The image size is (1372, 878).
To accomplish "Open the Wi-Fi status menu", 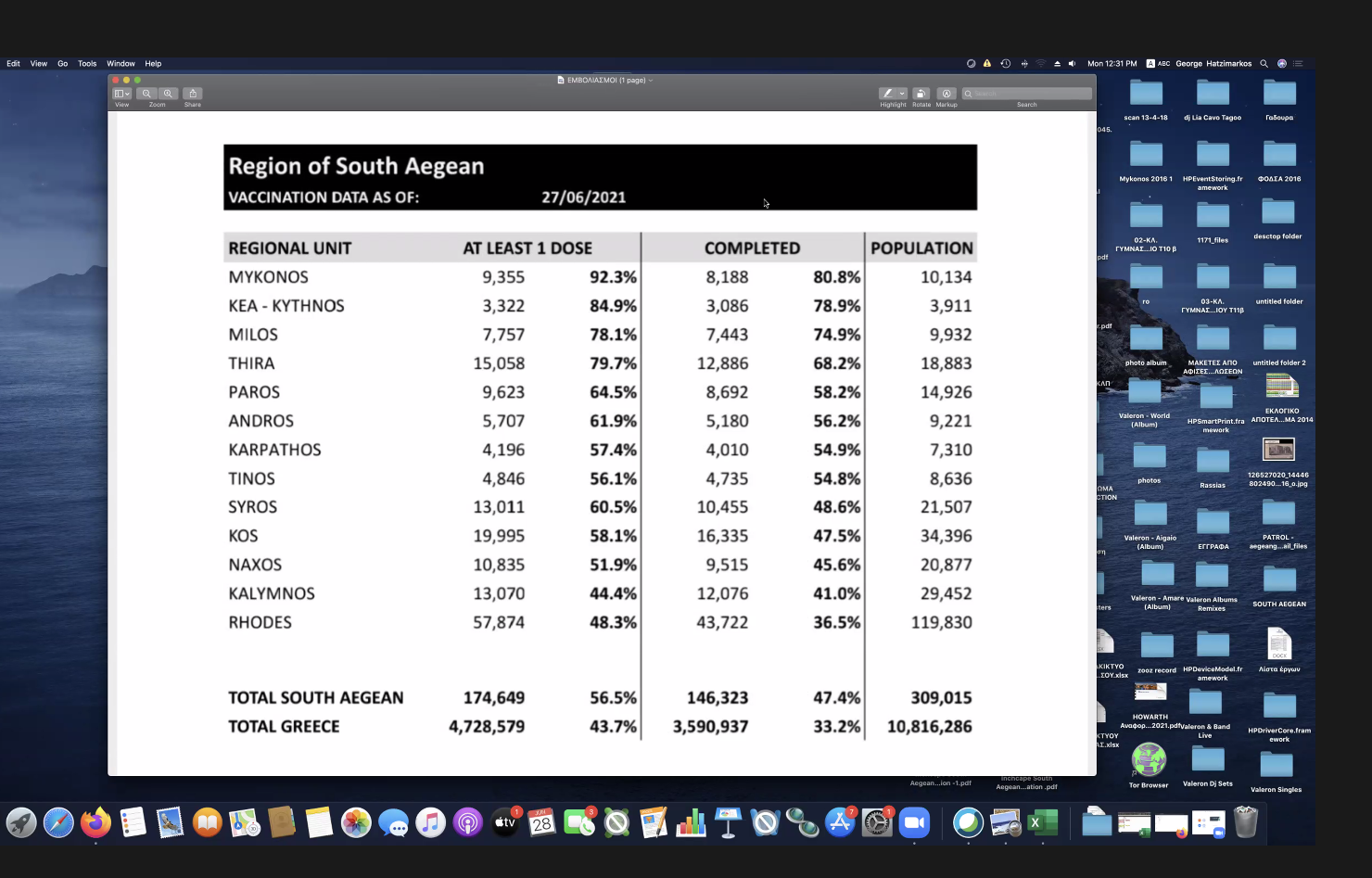I will coord(1040,64).
